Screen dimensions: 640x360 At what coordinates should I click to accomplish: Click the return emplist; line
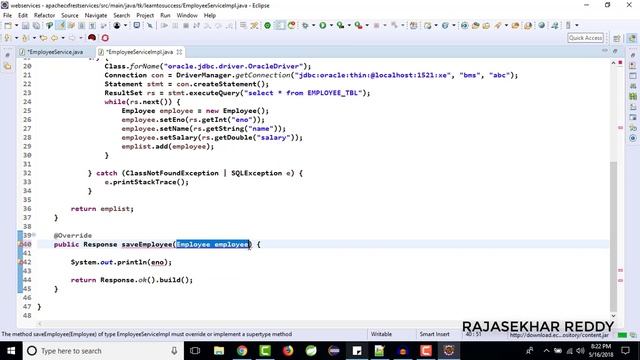(102, 209)
